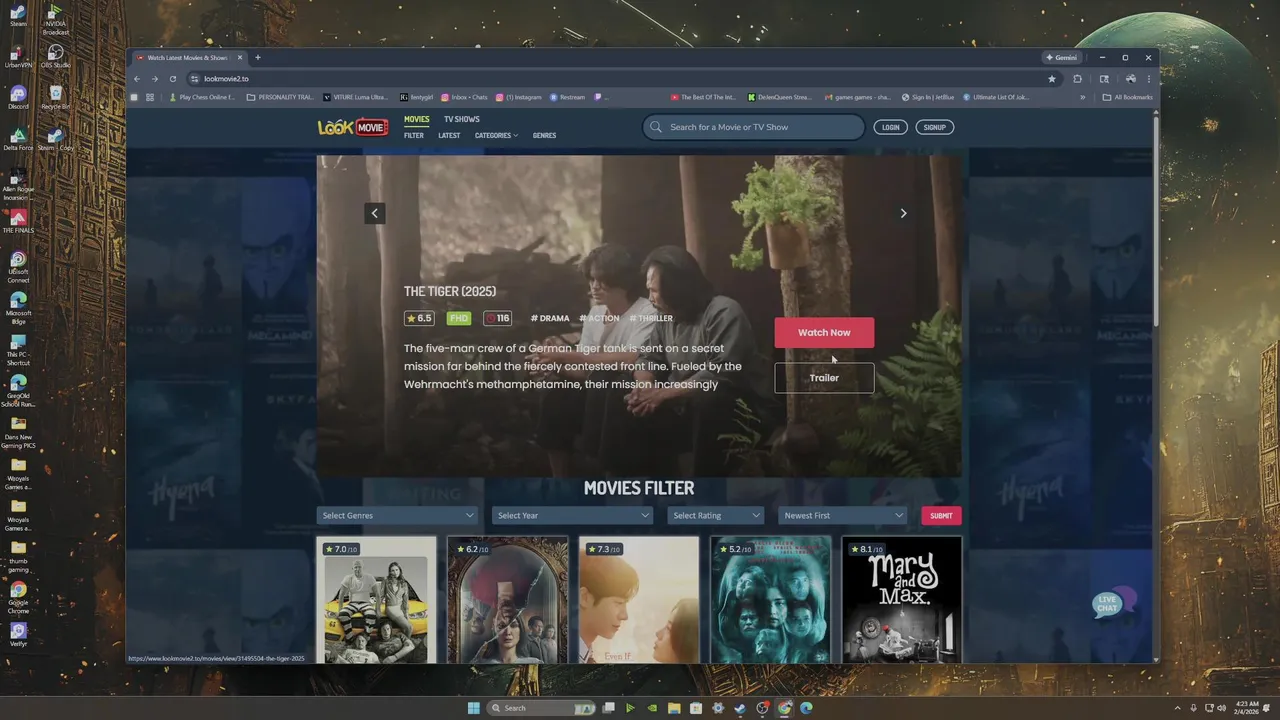Screen dimensions: 1280x720
Task: Open the All Bookmarks folder
Action: coord(1127,97)
